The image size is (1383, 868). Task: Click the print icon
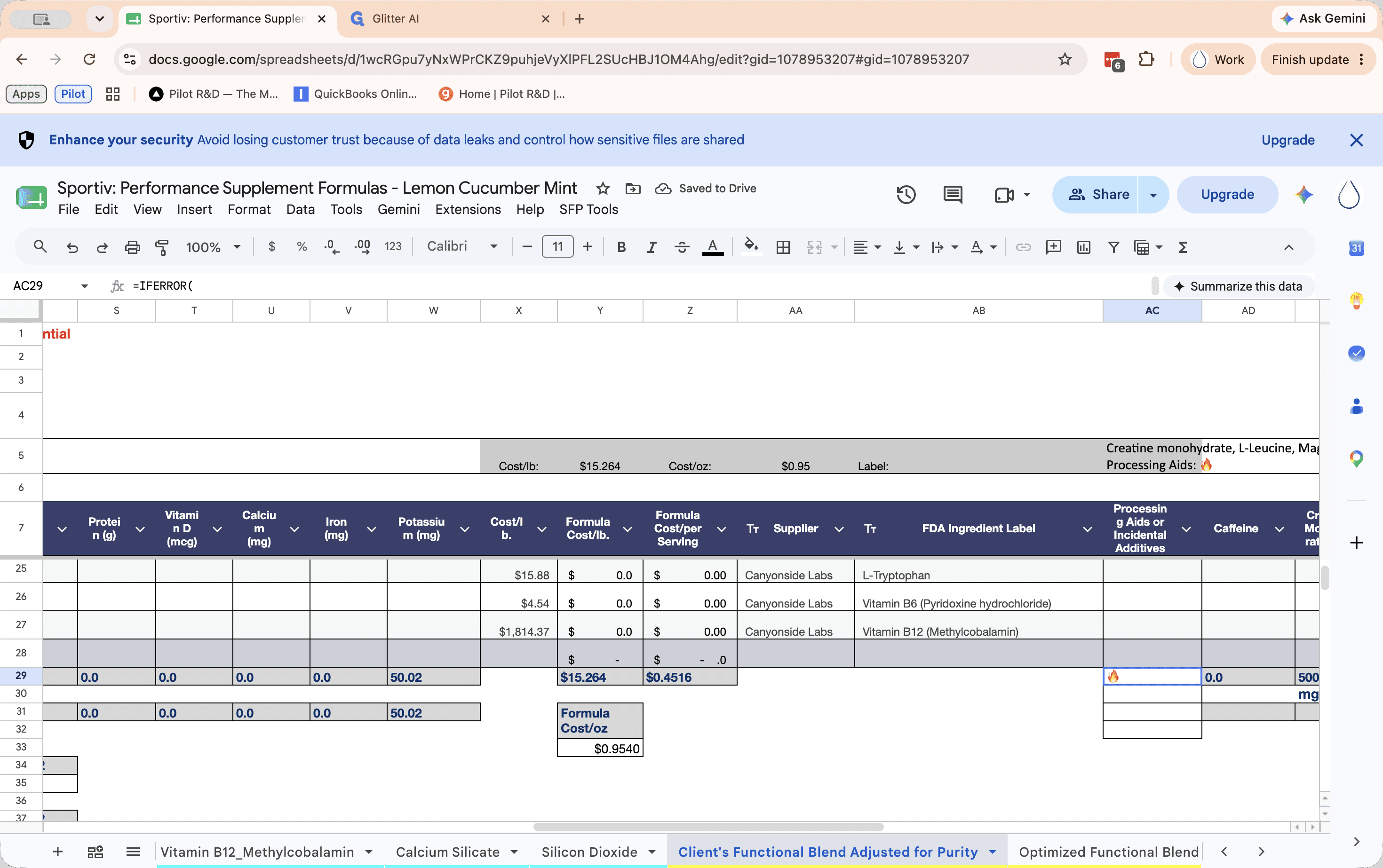(132, 247)
